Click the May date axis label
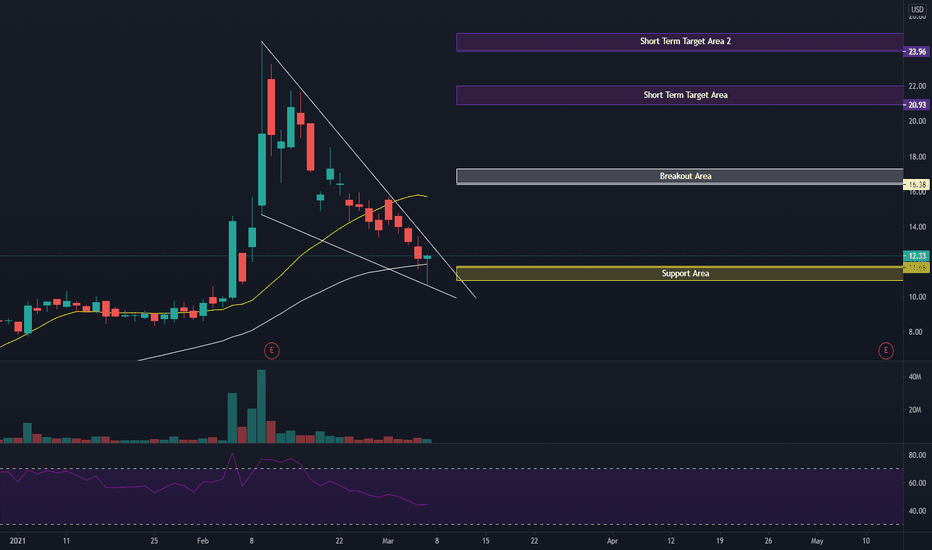 817,541
